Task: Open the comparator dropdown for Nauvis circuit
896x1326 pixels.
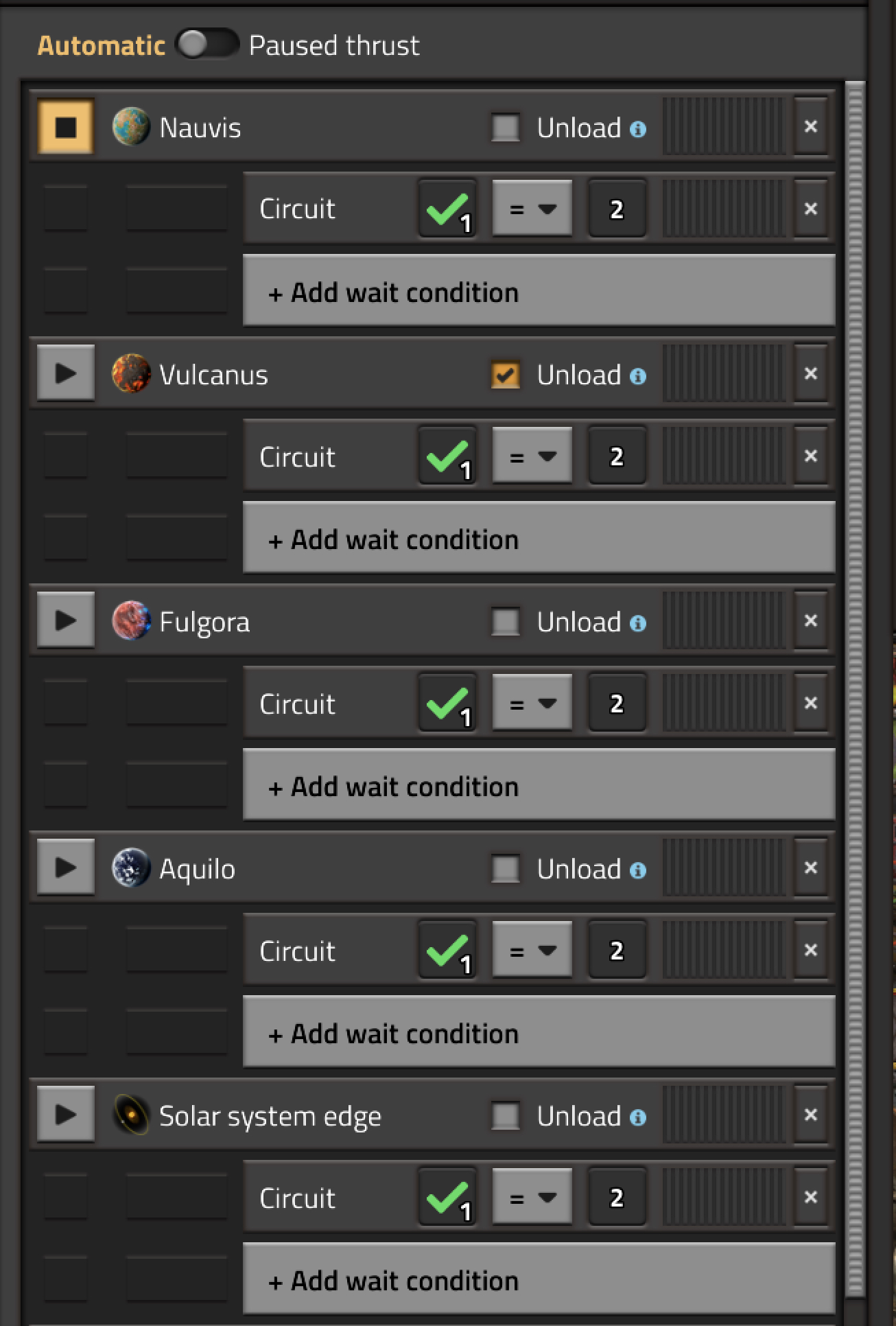Action: (x=532, y=209)
